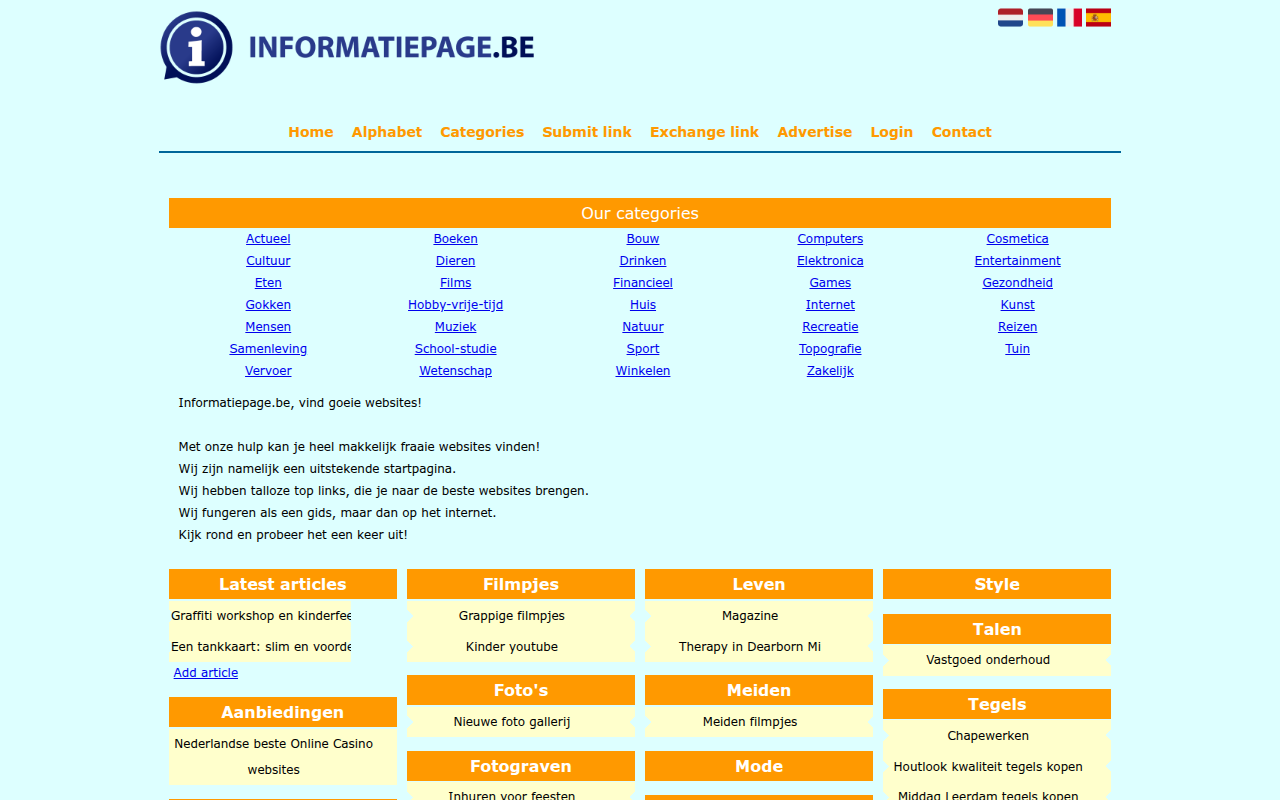Viewport: 1280px width, 800px height.
Task: Open the Chapewerken link
Action: click(988, 736)
